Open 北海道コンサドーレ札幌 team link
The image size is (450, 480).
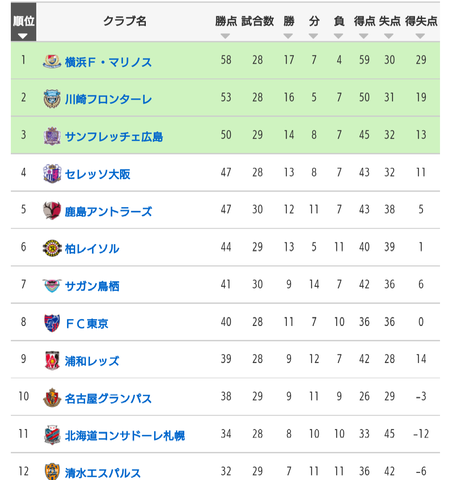pyautogui.click(x=125, y=436)
